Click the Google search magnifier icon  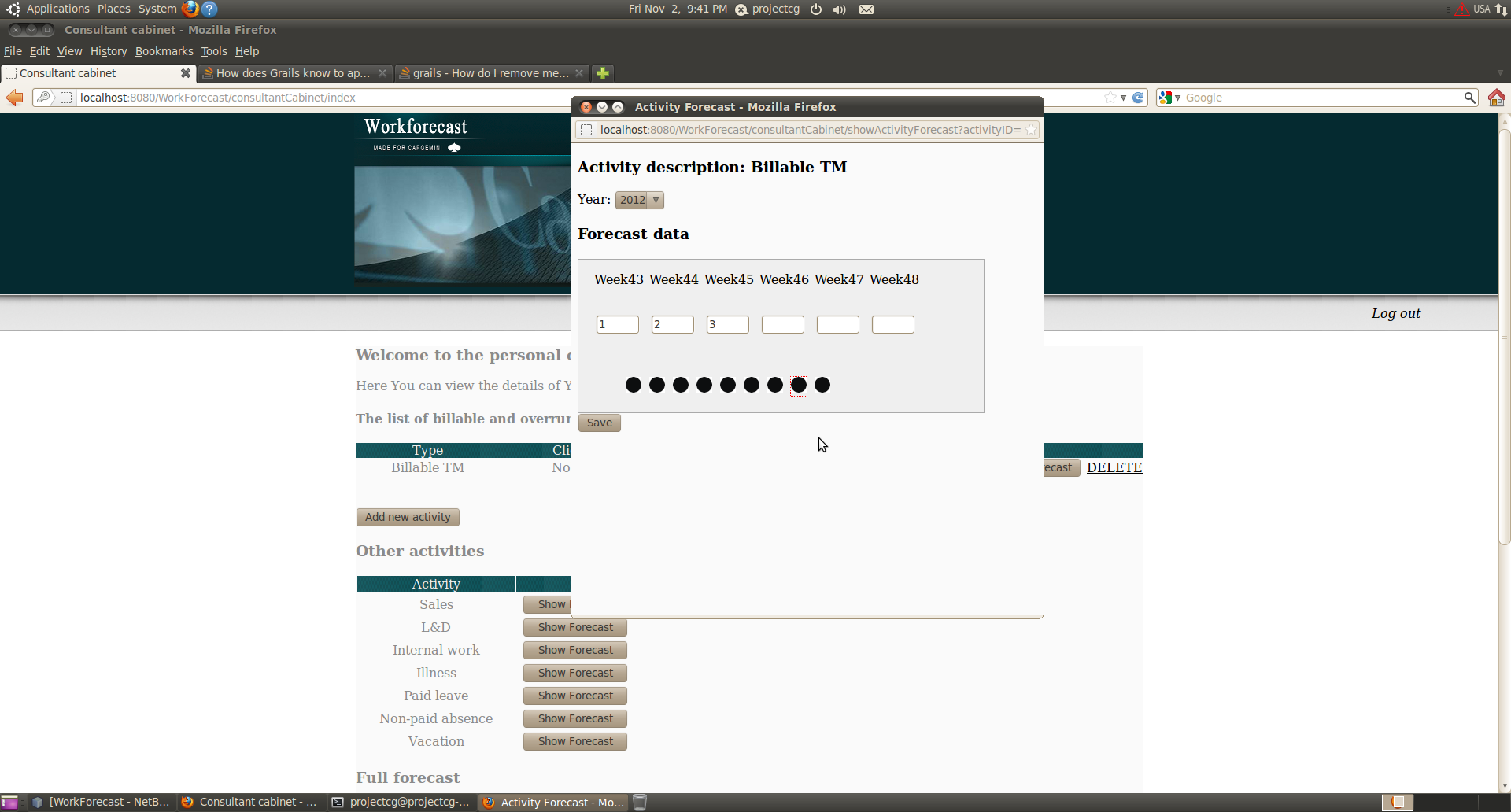click(1469, 98)
